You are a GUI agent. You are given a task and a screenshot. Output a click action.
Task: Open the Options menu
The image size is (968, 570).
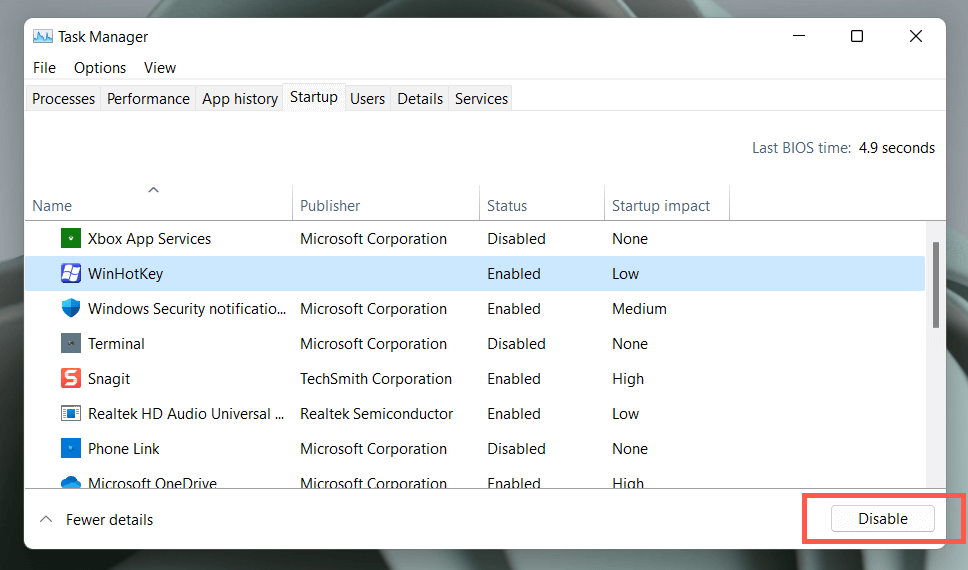click(100, 68)
